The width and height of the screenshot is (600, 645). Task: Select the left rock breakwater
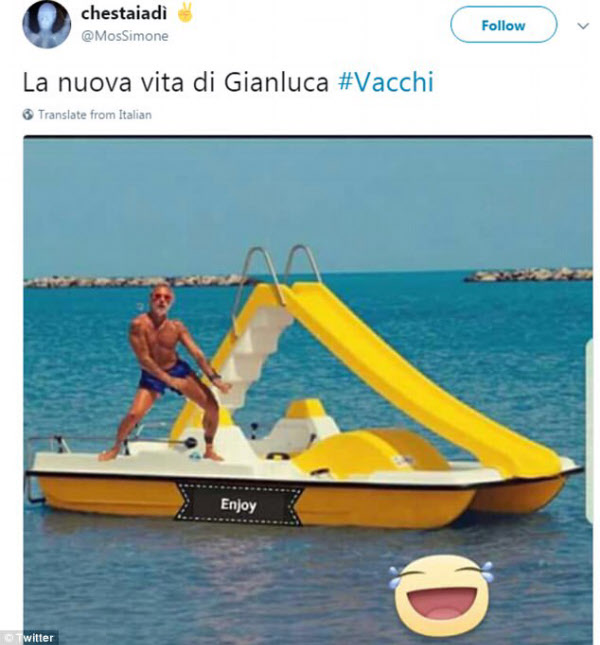click(x=138, y=281)
